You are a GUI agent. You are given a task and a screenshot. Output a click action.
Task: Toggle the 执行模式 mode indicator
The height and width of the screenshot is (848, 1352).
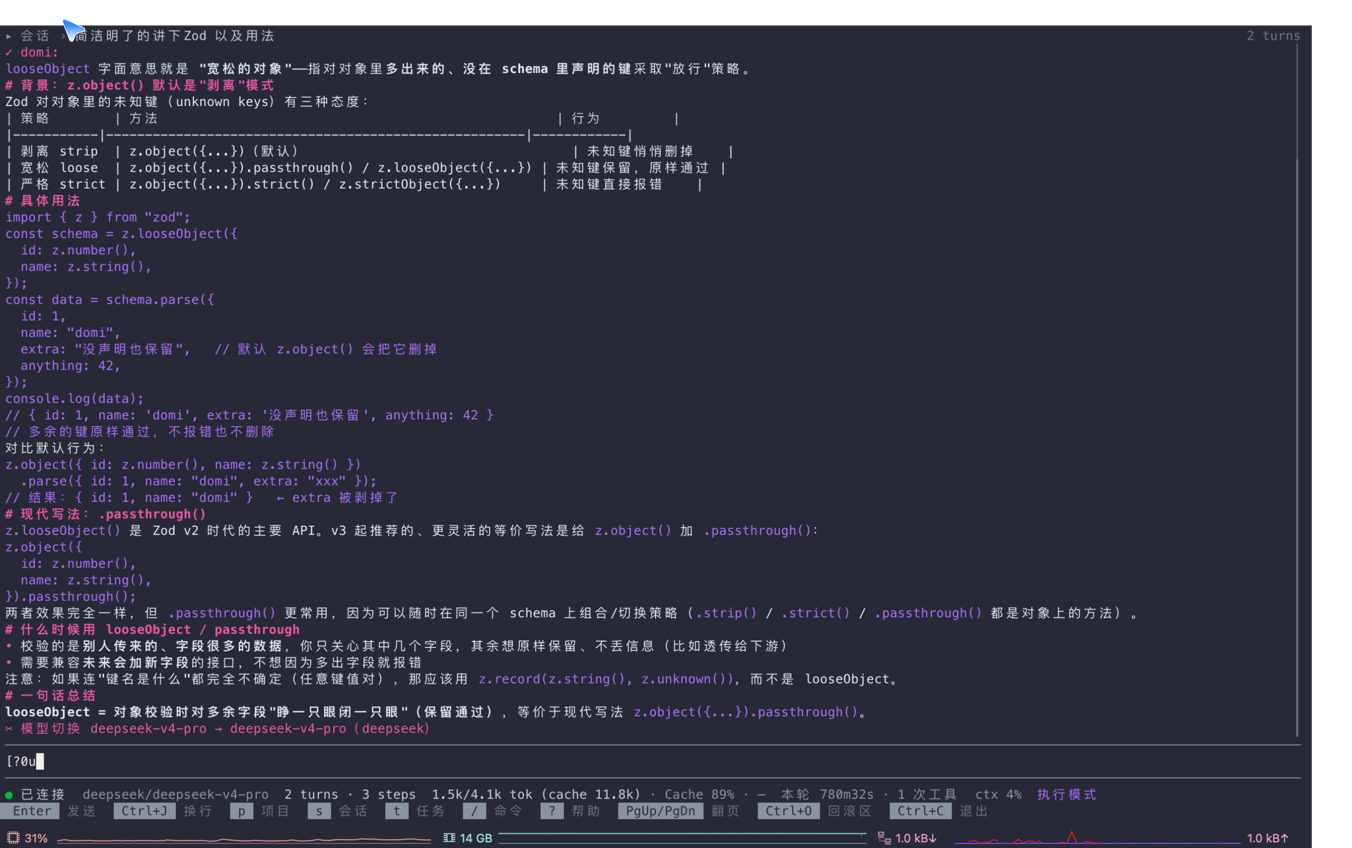pyautogui.click(x=1067, y=795)
